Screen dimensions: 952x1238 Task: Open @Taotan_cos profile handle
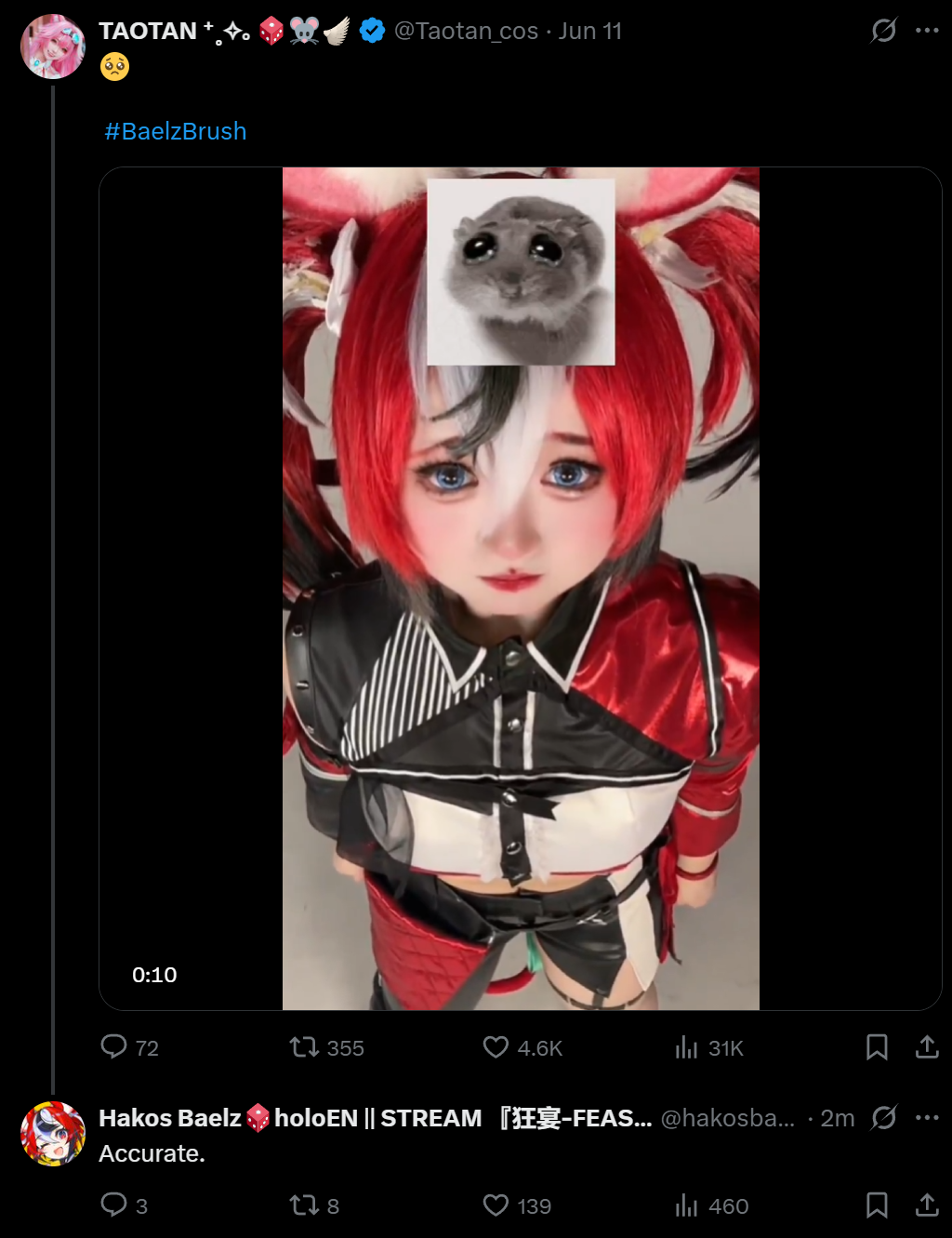(x=466, y=31)
